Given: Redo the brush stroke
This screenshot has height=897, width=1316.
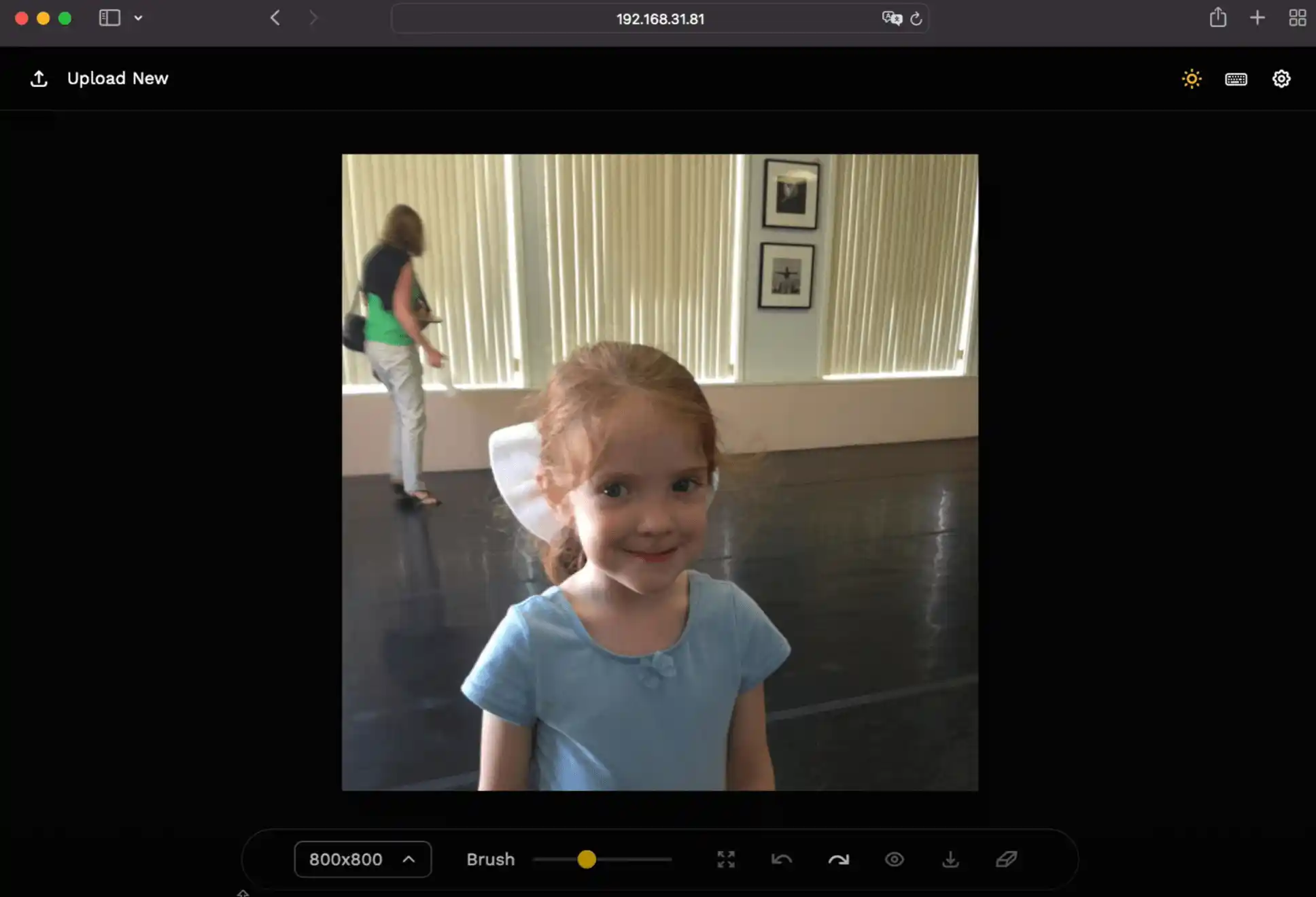Looking at the screenshot, I should [x=839, y=859].
